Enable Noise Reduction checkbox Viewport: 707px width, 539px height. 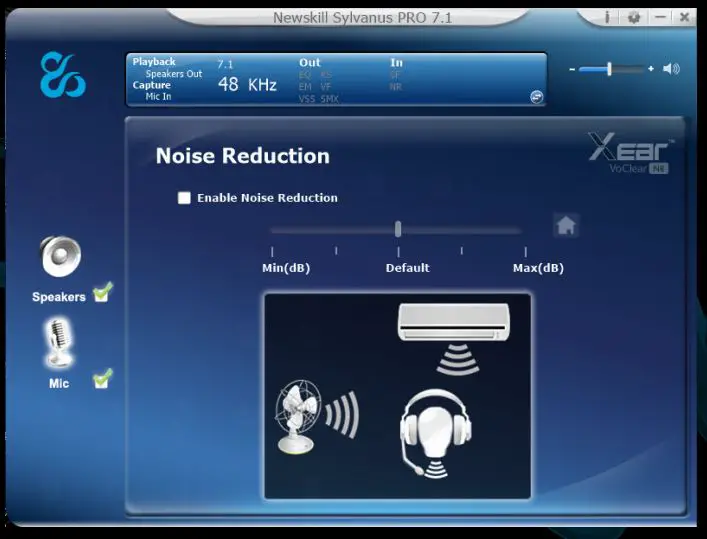coord(184,198)
